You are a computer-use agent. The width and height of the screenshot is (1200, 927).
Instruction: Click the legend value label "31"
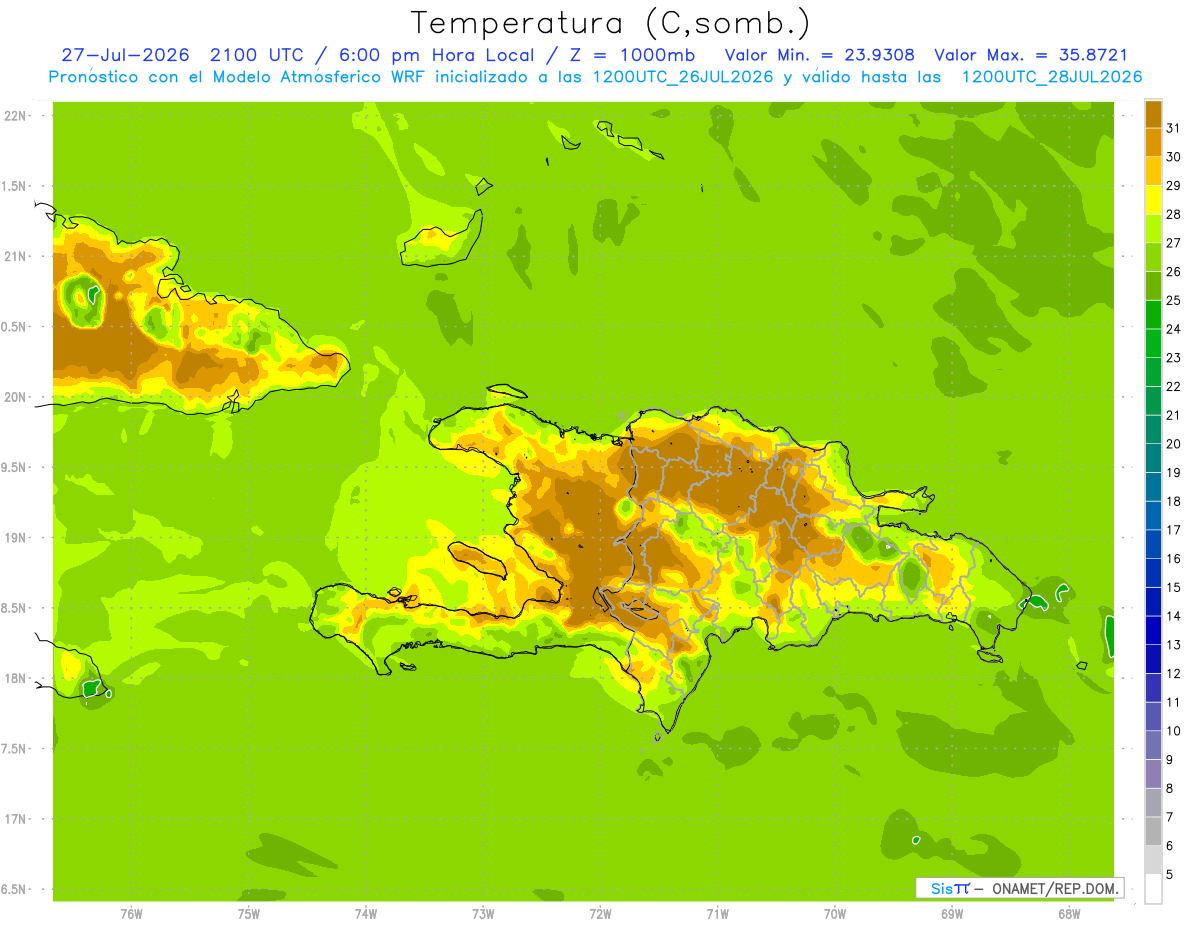1173,128
